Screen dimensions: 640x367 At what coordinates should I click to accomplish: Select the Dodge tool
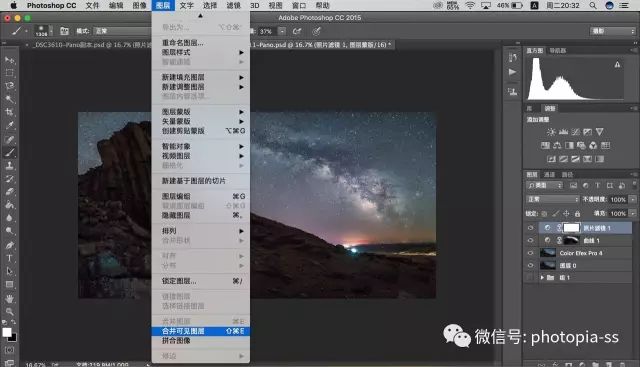click(9, 231)
